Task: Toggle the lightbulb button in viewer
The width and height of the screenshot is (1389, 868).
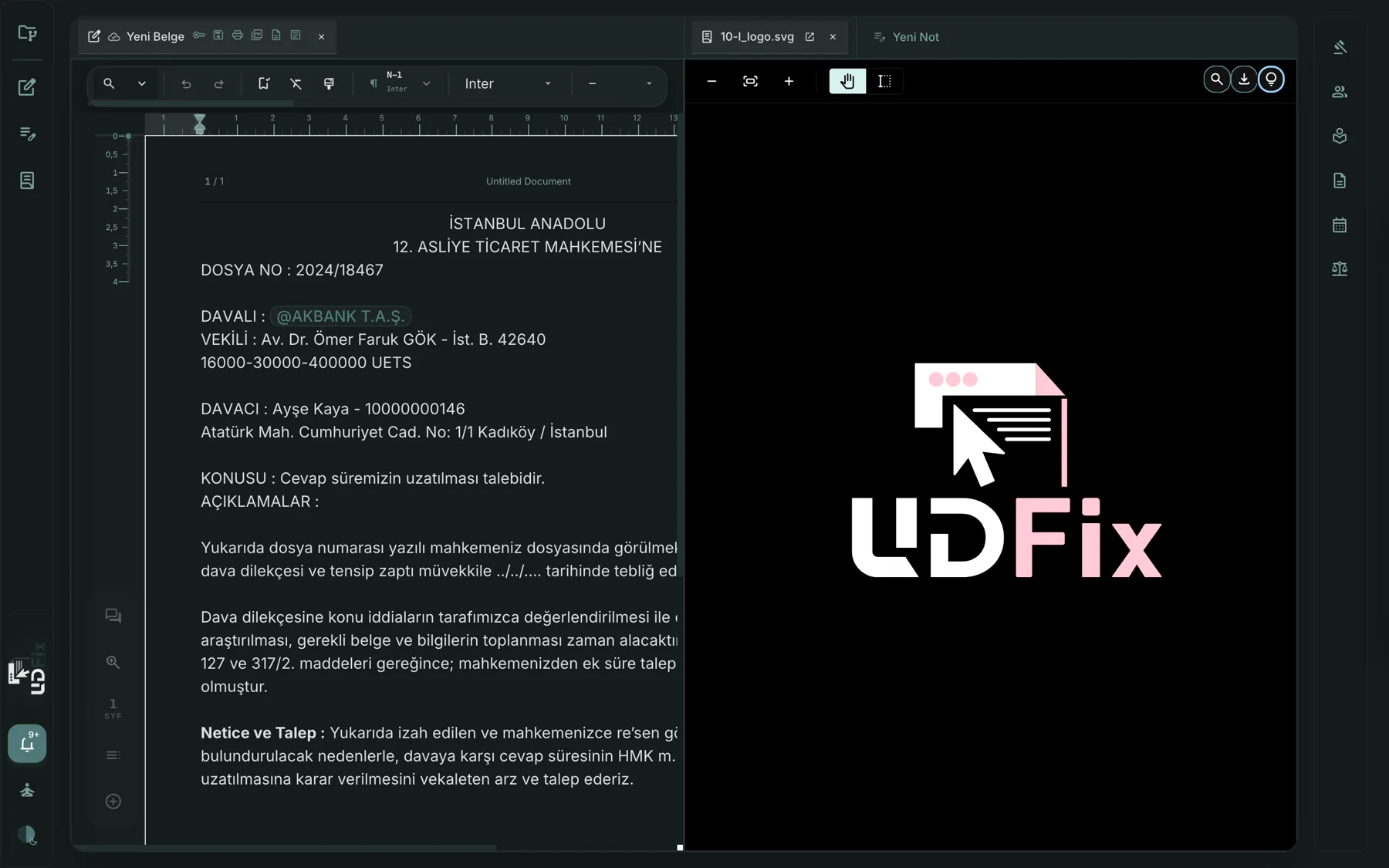Action: tap(1271, 79)
